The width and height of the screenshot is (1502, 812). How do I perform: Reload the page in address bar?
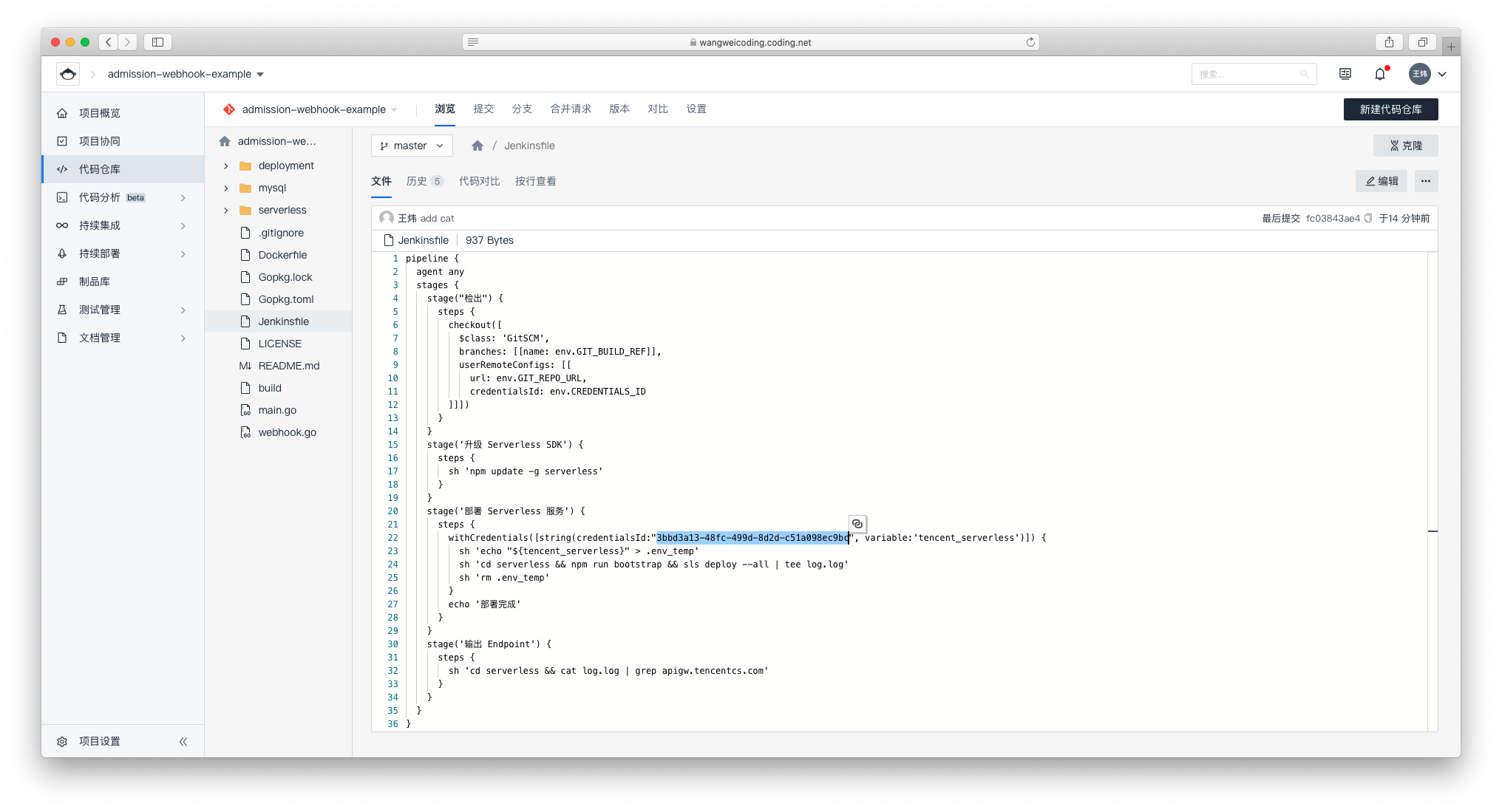coord(1030,42)
